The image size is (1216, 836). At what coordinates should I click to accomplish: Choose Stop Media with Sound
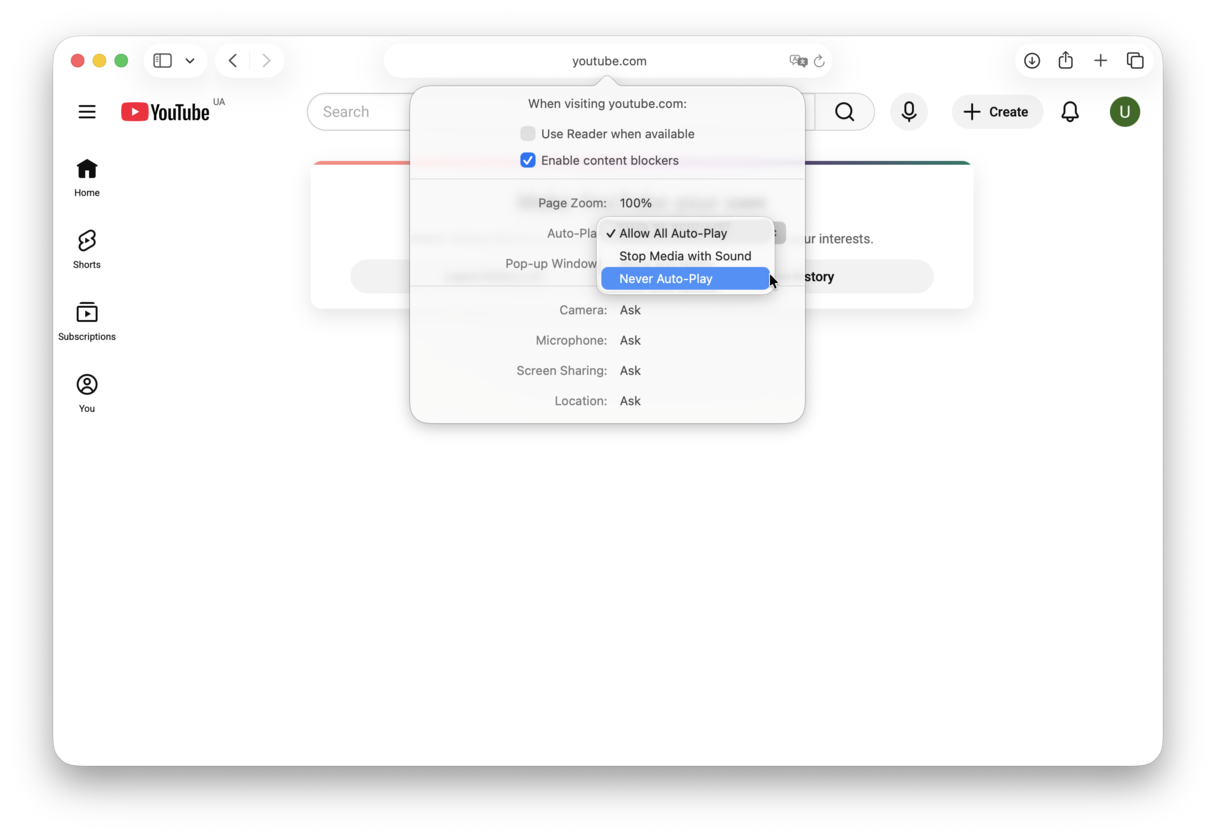[685, 256]
